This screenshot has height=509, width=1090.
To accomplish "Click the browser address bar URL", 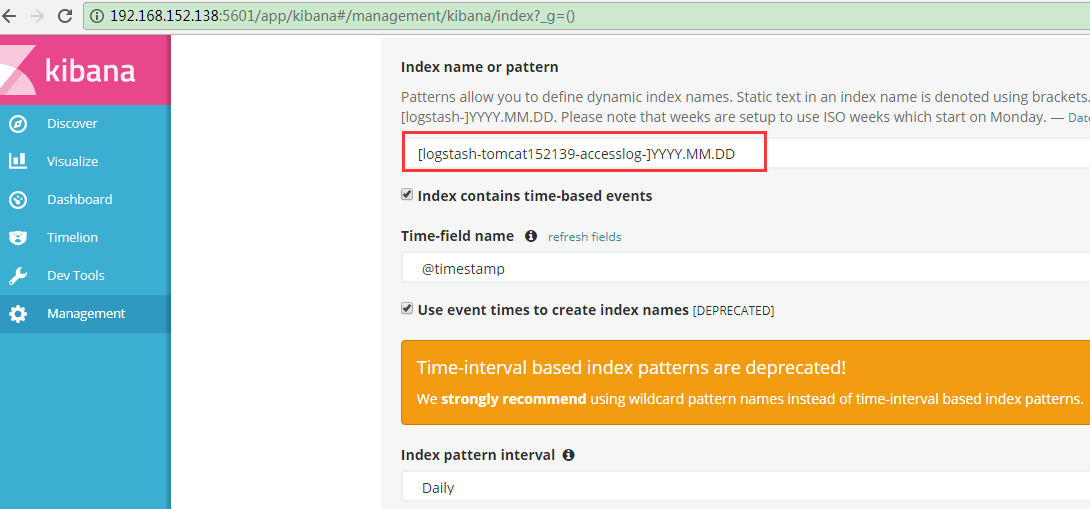I will pos(342,15).
